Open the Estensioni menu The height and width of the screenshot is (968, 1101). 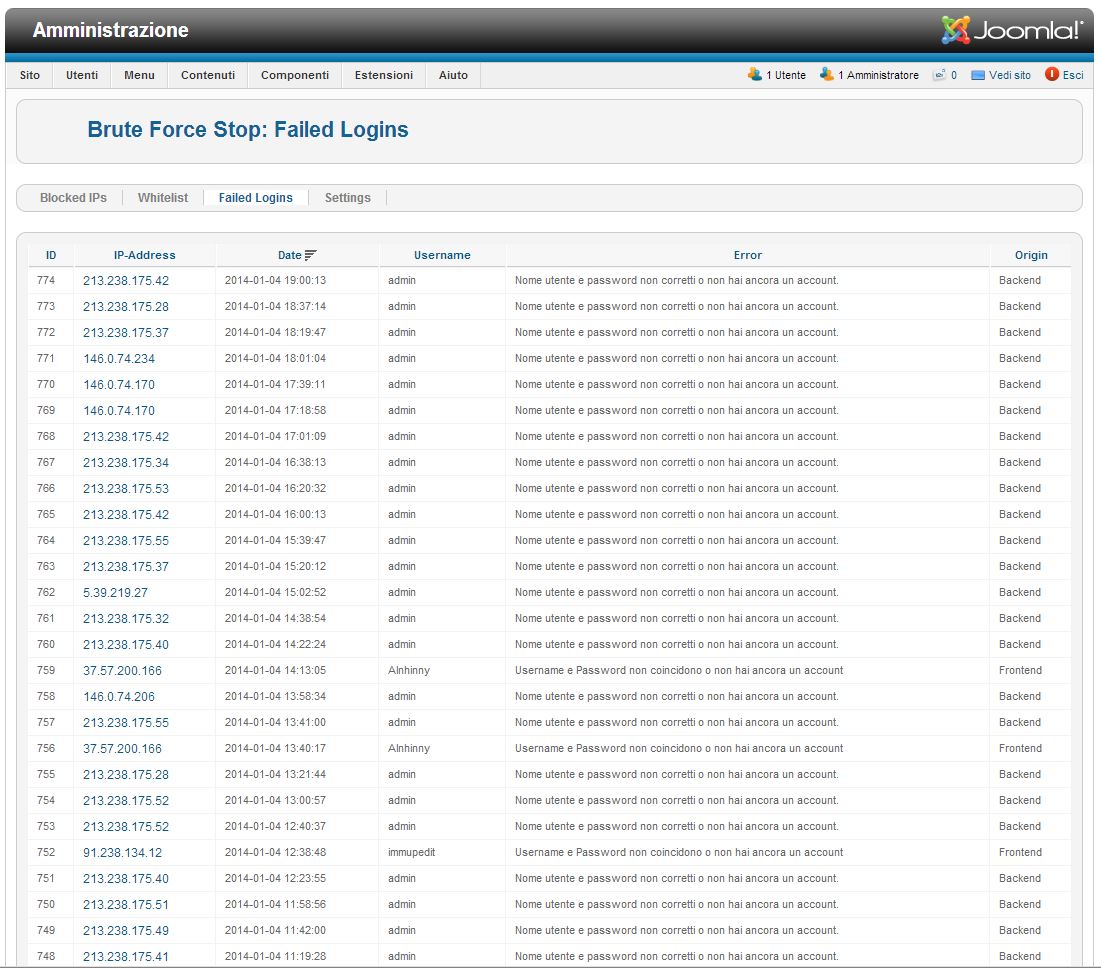point(383,75)
